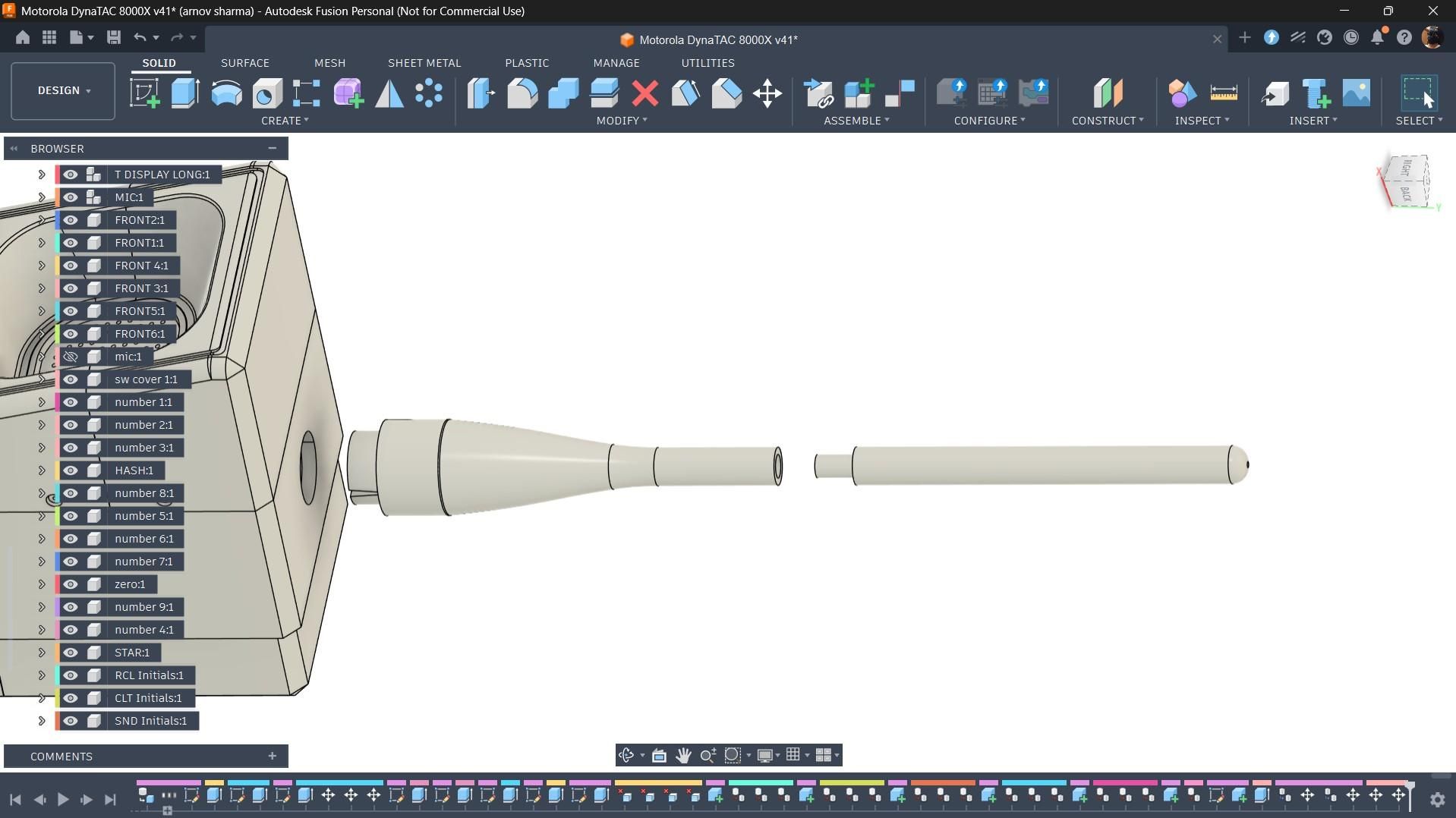Hide the FRONT2:1 component
This screenshot has height=818, width=1456.
pos(71,220)
